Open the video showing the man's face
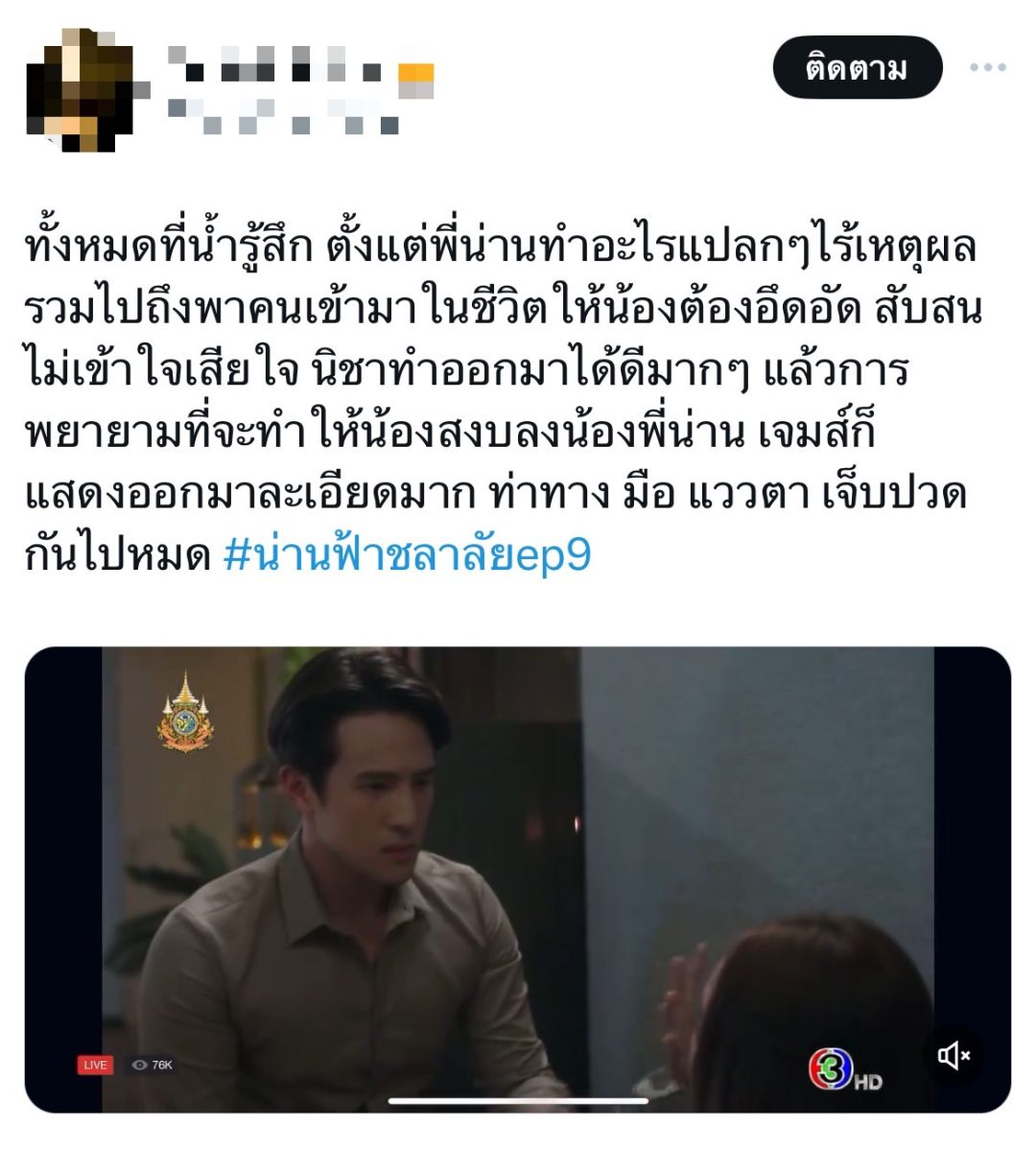The image size is (1036, 1152). pos(518,880)
